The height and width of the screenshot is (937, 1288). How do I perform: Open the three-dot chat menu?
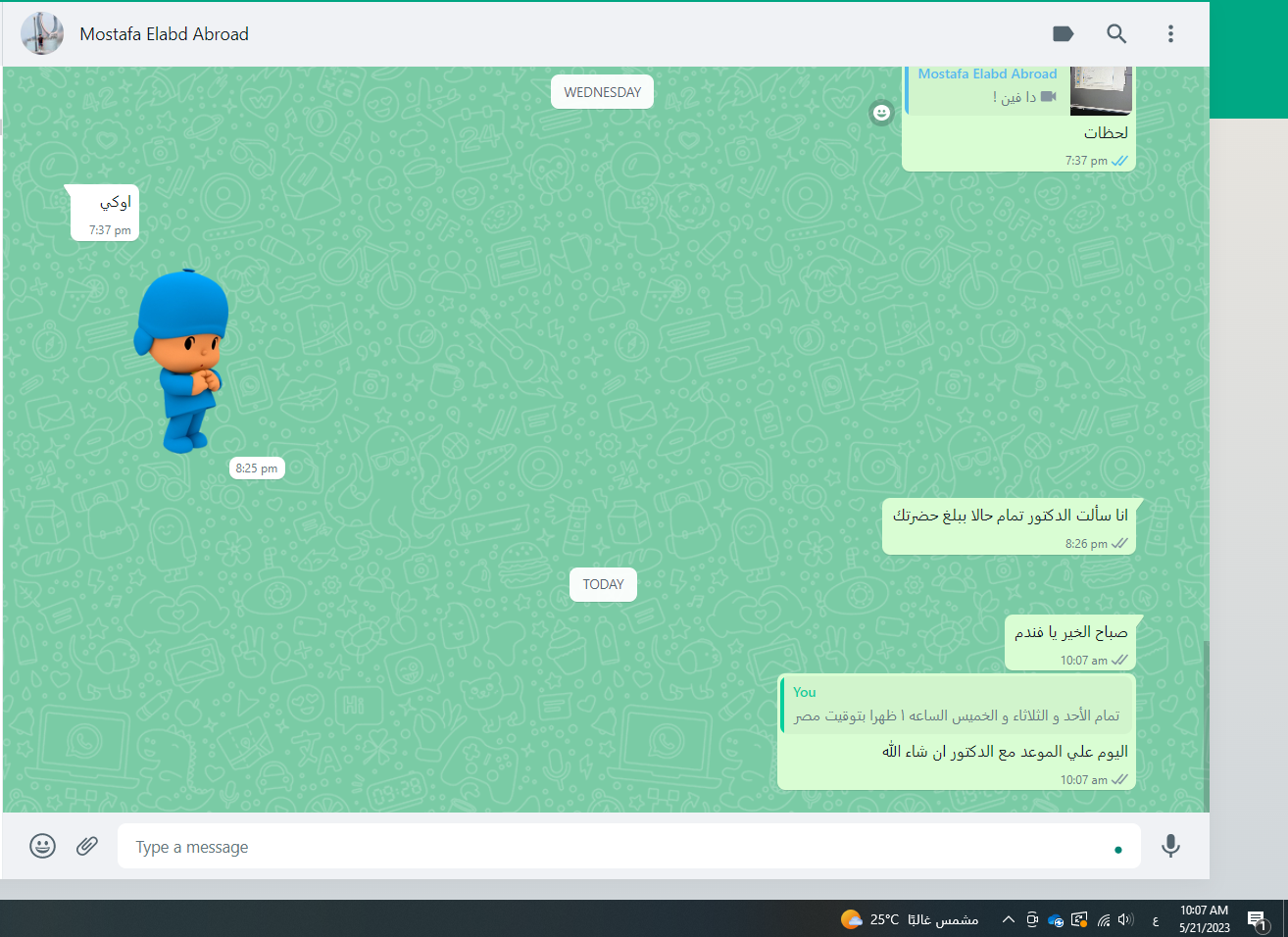(x=1170, y=34)
